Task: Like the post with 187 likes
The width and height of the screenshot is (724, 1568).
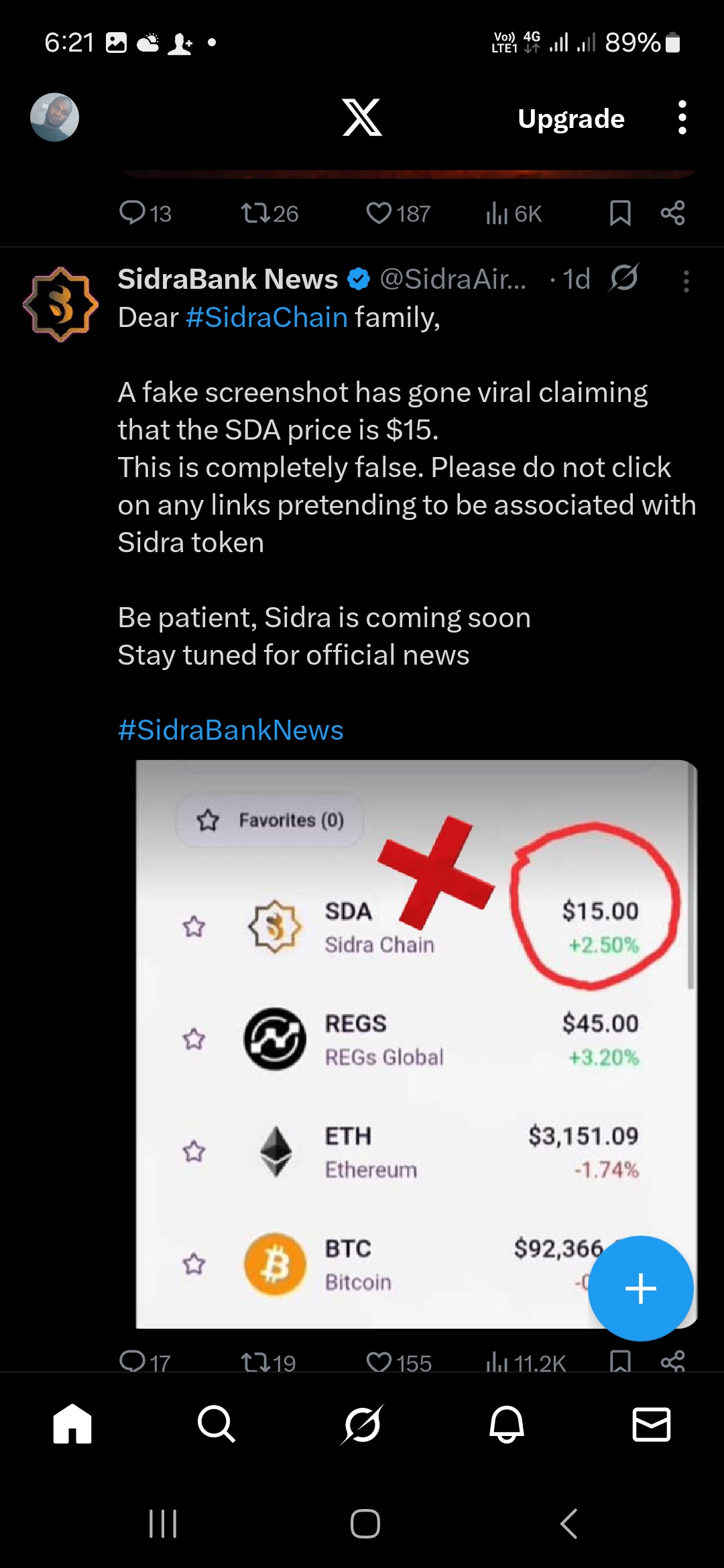Action: click(398, 213)
